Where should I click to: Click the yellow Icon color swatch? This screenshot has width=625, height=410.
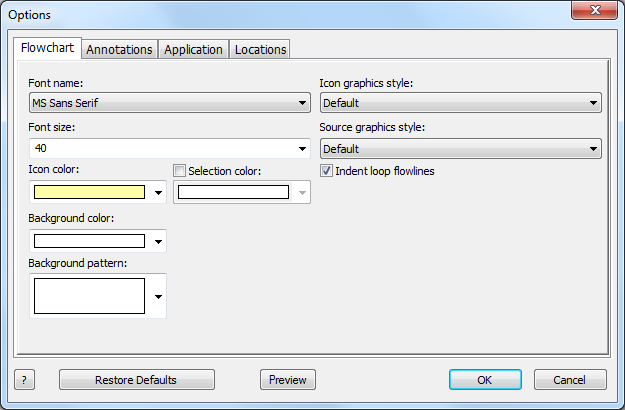(x=89, y=192)
